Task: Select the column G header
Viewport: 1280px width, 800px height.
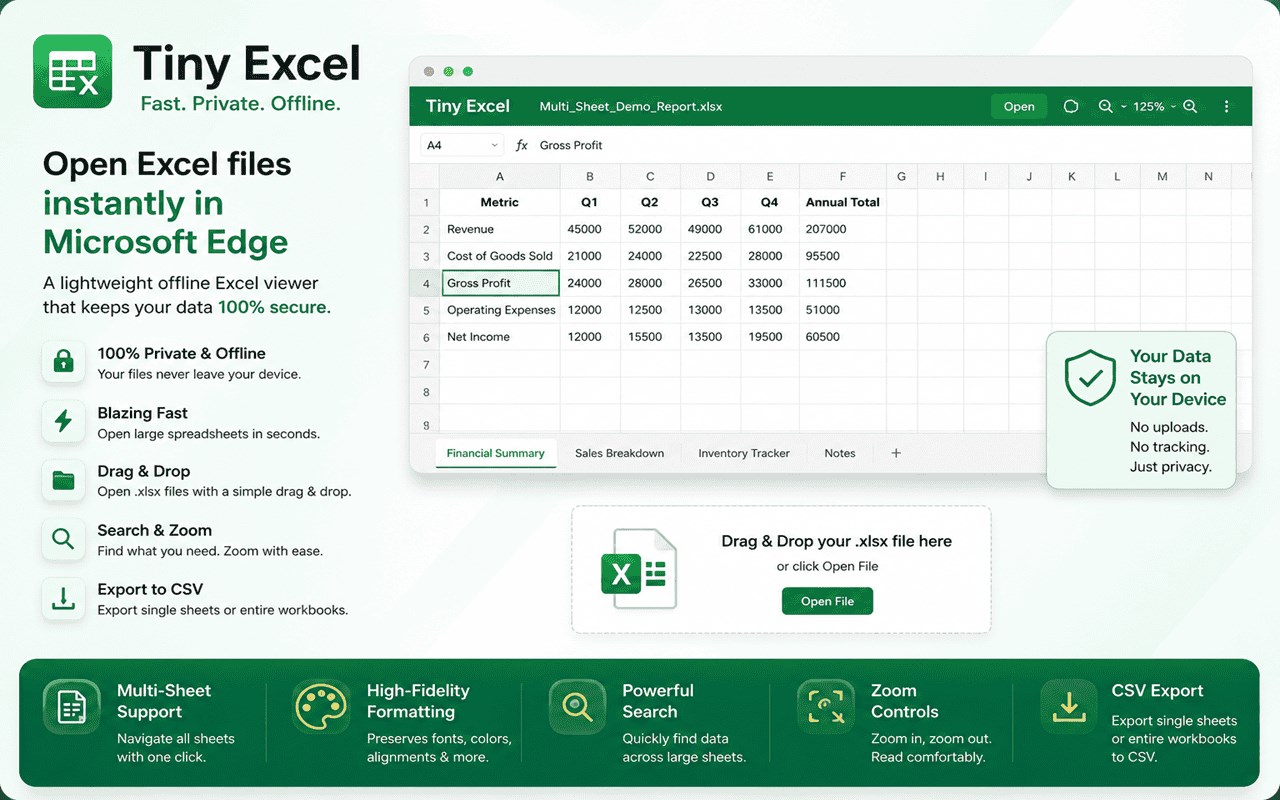Action: coord(901,176)
